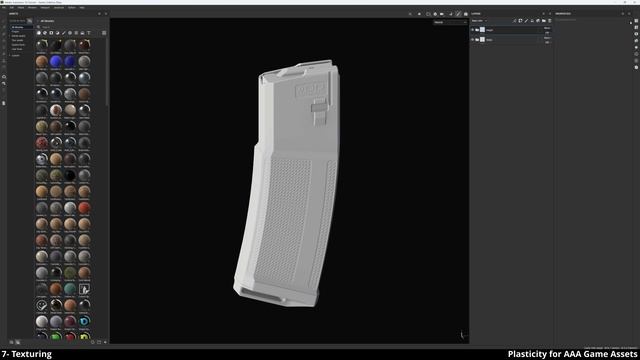Click the last icon in viewport top toolbar
Viewport: 640px width, 360px height.
point(466,14)
